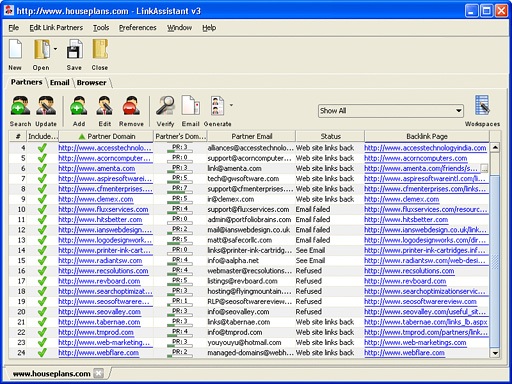Open the Help menu

(x=209, y=28)
